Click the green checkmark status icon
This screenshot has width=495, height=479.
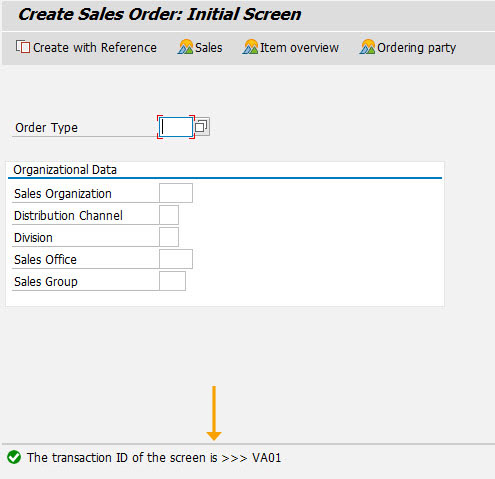pos(14,457)
